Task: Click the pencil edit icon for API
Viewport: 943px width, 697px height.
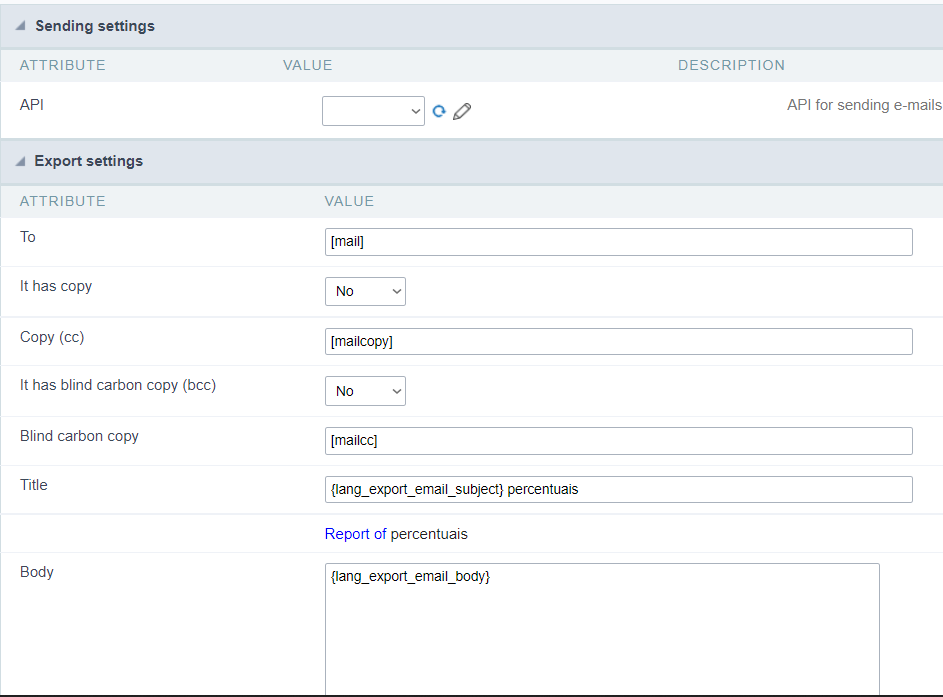Action: pyautogui.click(x=461, y=111)
